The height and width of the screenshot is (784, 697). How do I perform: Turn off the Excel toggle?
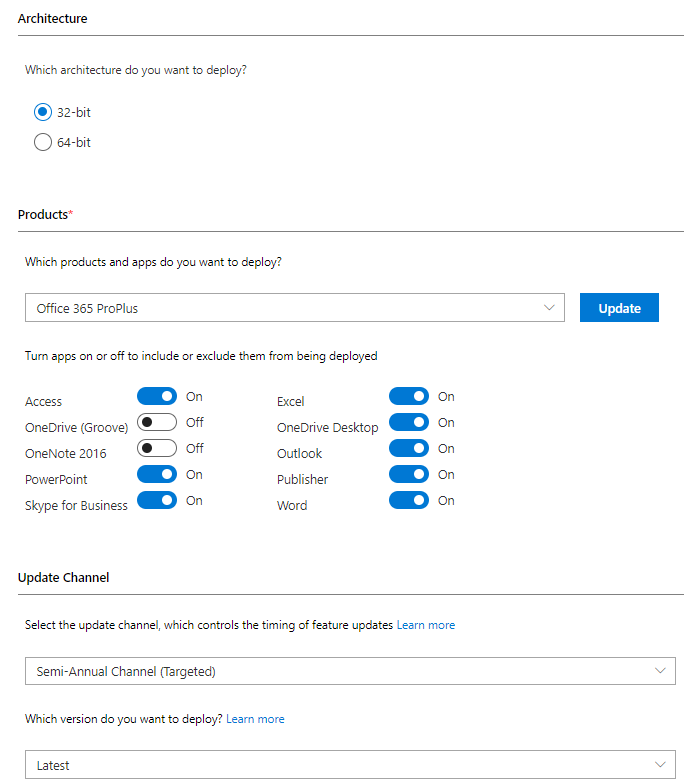pyautogui.click(x=409, y=396)
